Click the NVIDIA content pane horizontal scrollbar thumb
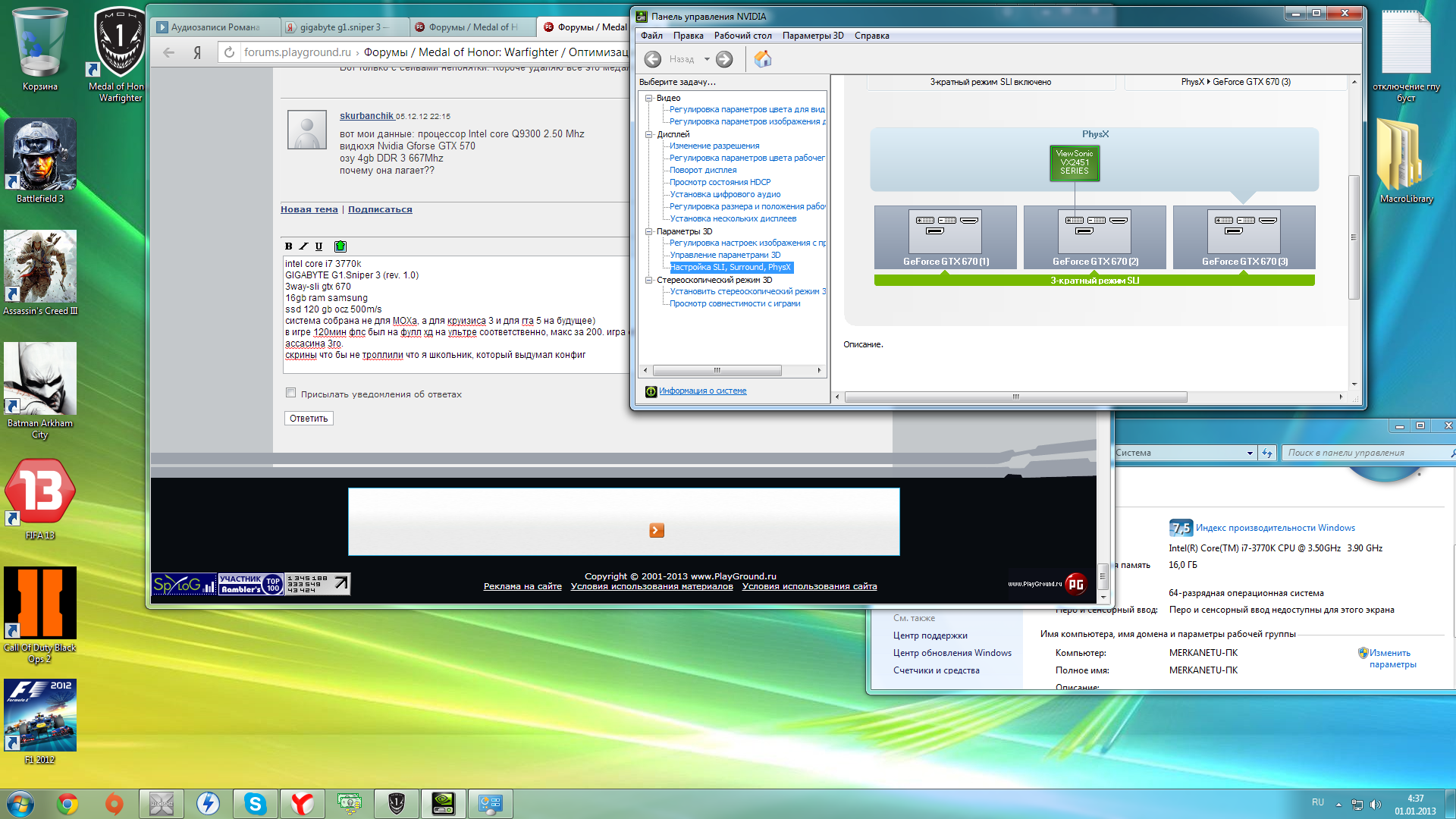 pyautogui.click(x=1015, y=397)
